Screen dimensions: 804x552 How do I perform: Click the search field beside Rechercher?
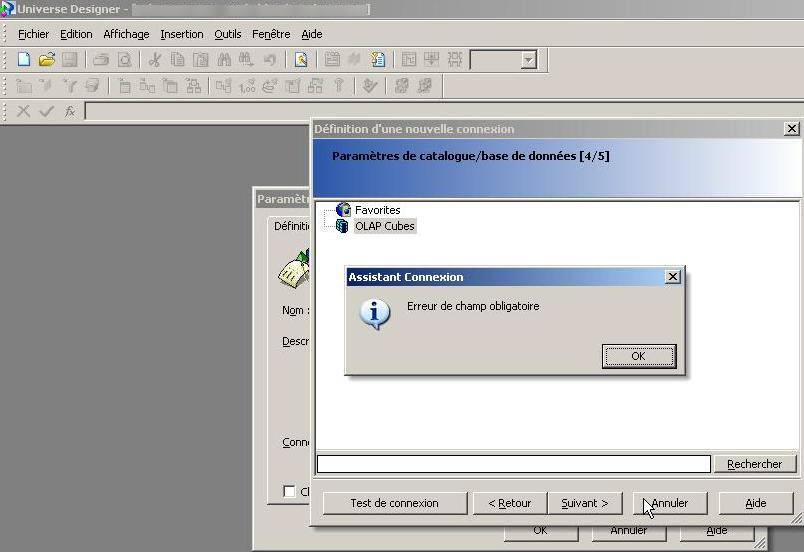(514, 464)
